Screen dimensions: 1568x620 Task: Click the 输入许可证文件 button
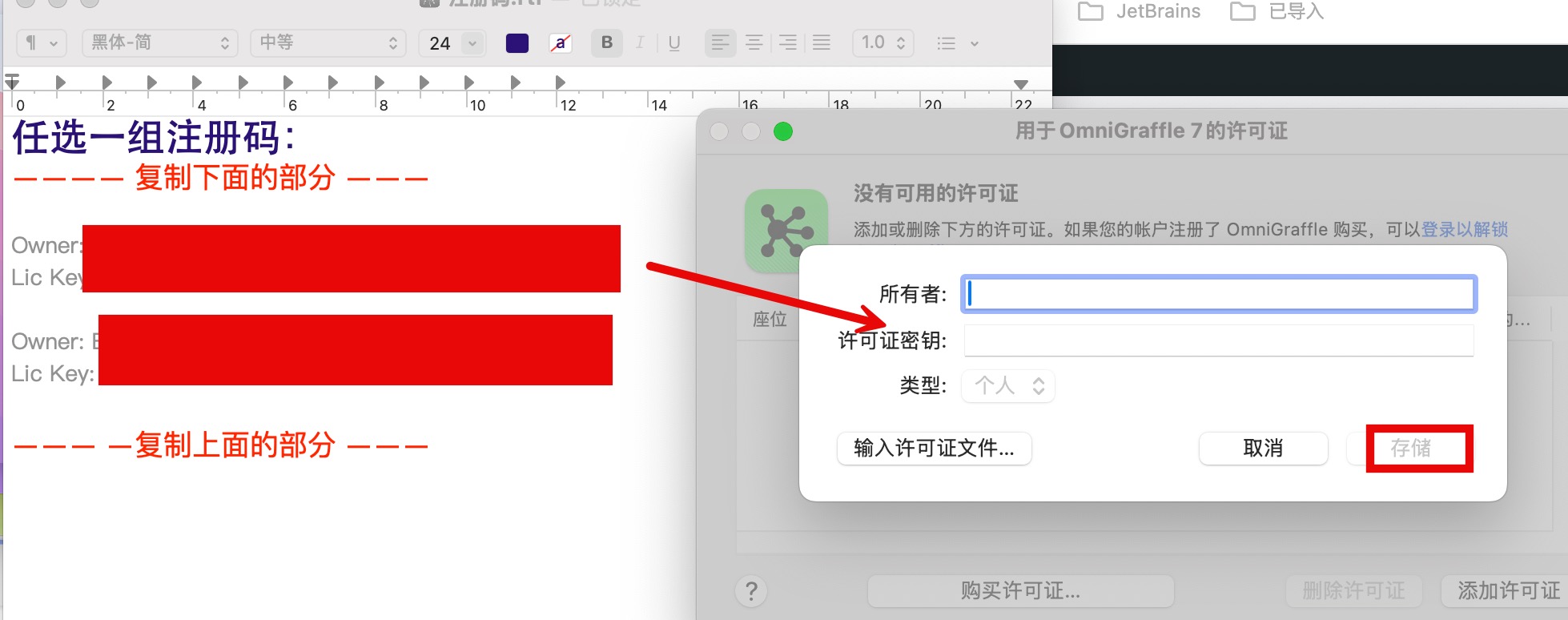[934, 449]
